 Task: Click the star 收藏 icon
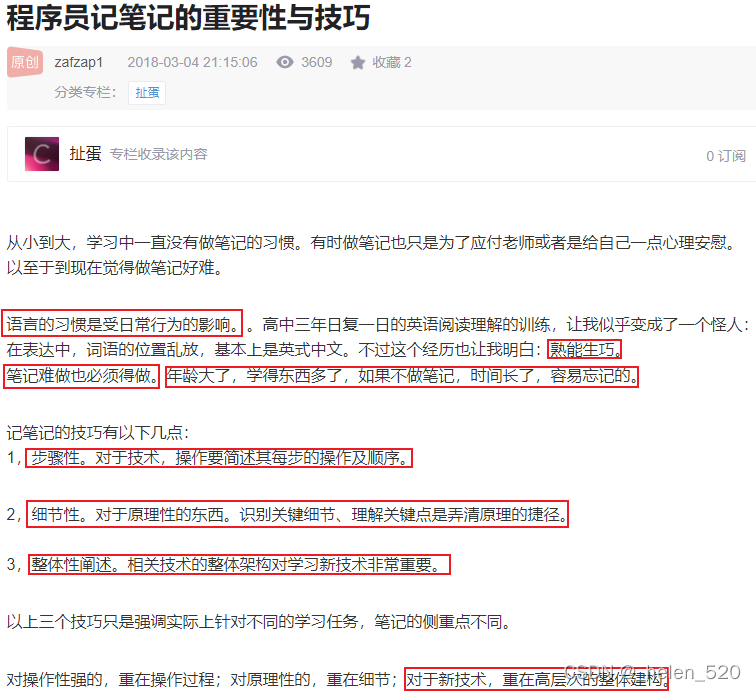[x=358, y=63]
